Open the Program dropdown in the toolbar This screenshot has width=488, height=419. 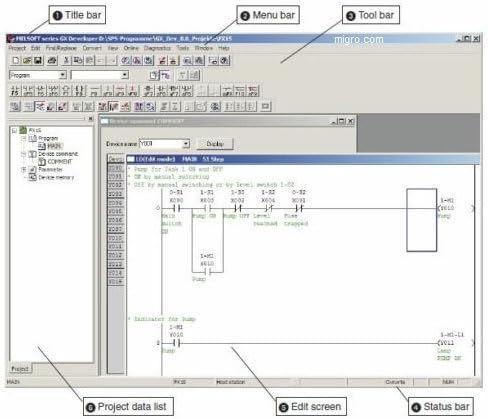point(63,75)
